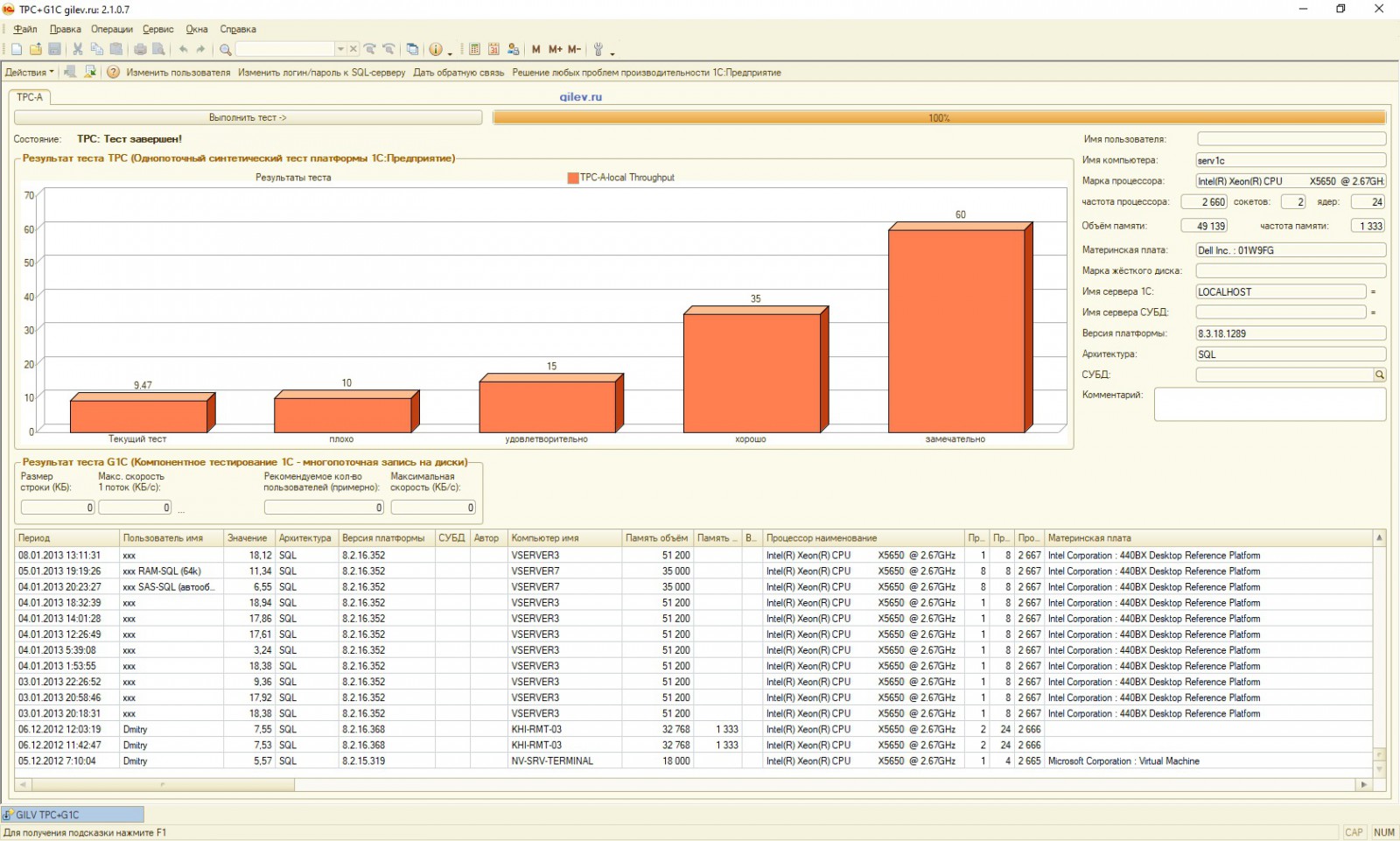Viewport: 1400px width, 841px height.
Task: Click the magnifier button in СУБД field
Action: pyautogui.click(x=1379, y=375)
